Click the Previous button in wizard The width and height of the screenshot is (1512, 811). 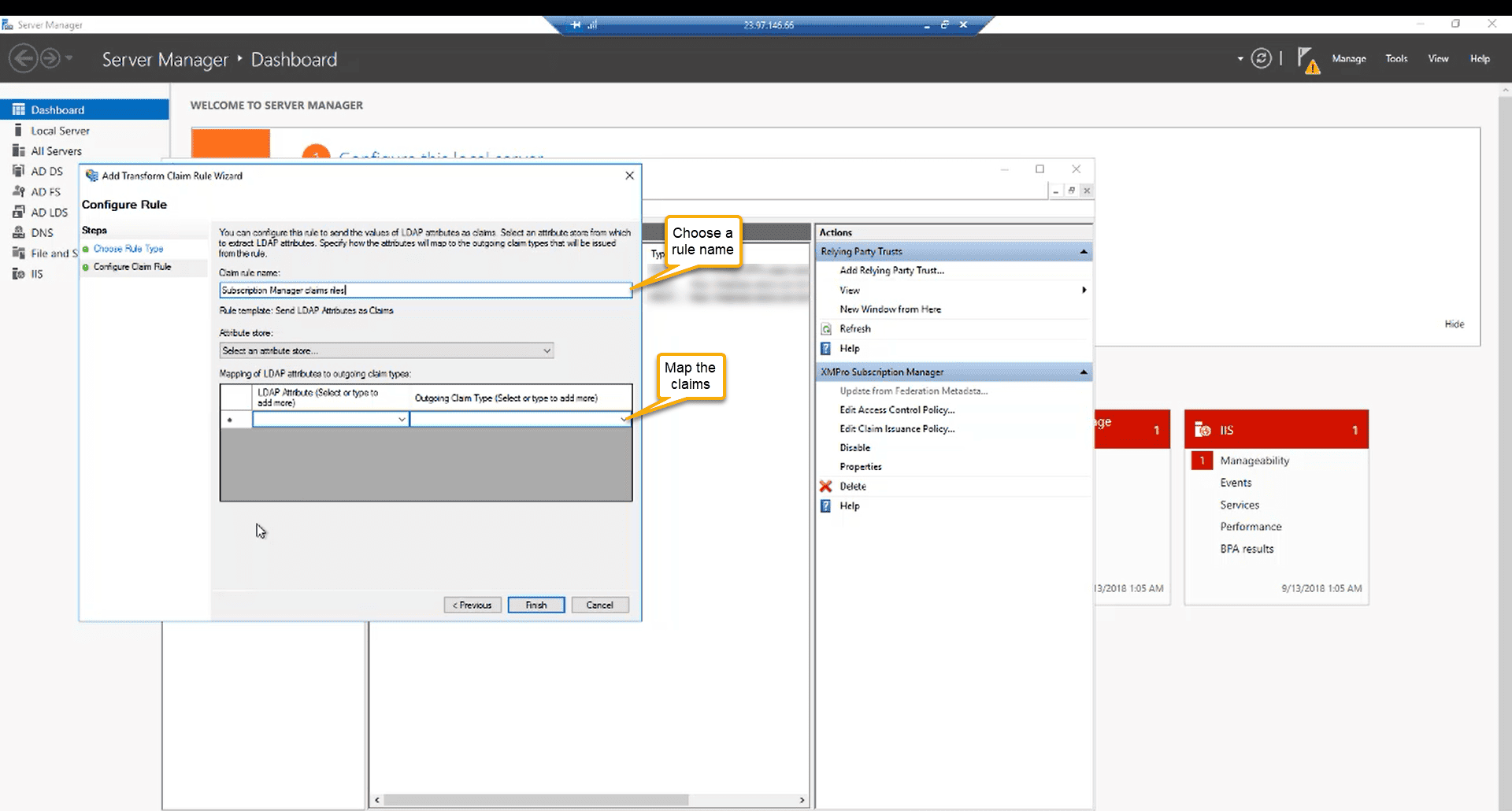[472, 605]
